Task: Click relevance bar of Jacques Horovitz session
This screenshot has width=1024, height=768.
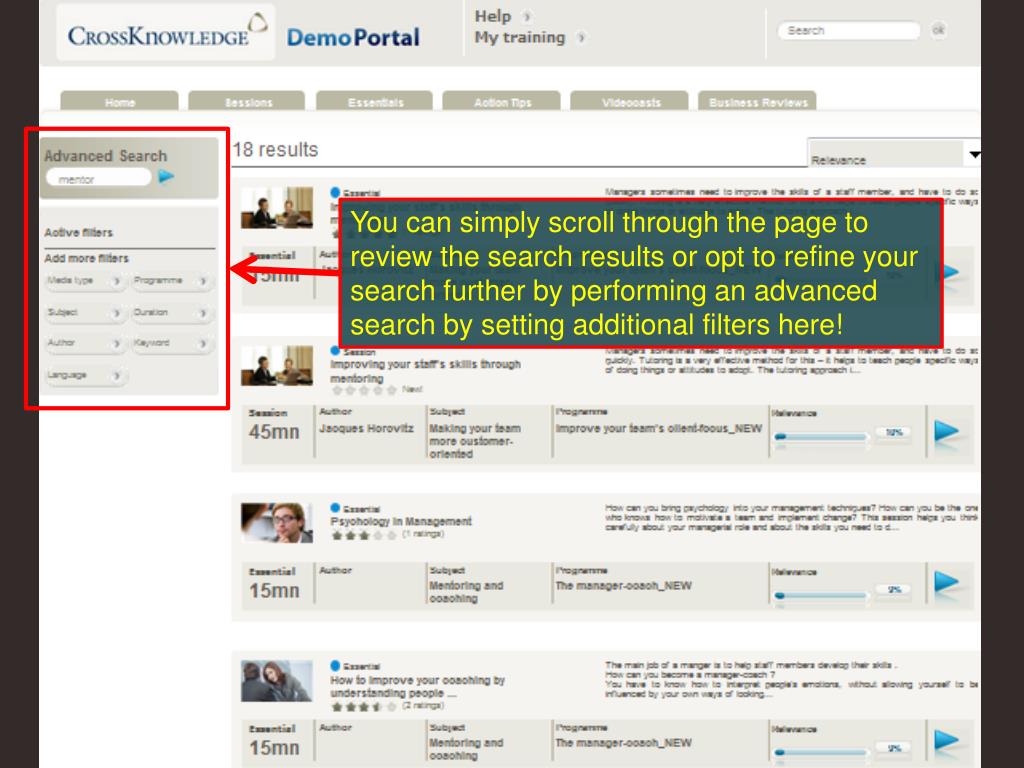Action: [x=821, y=436]
